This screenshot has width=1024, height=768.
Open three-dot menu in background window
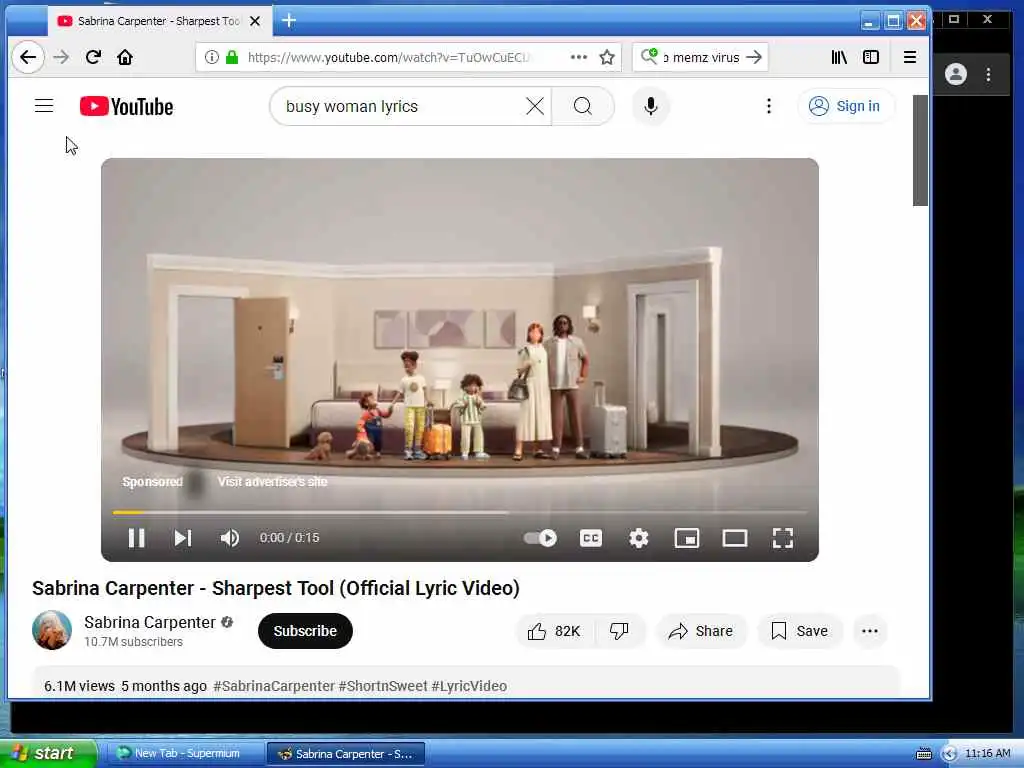[x=989, y=74]
